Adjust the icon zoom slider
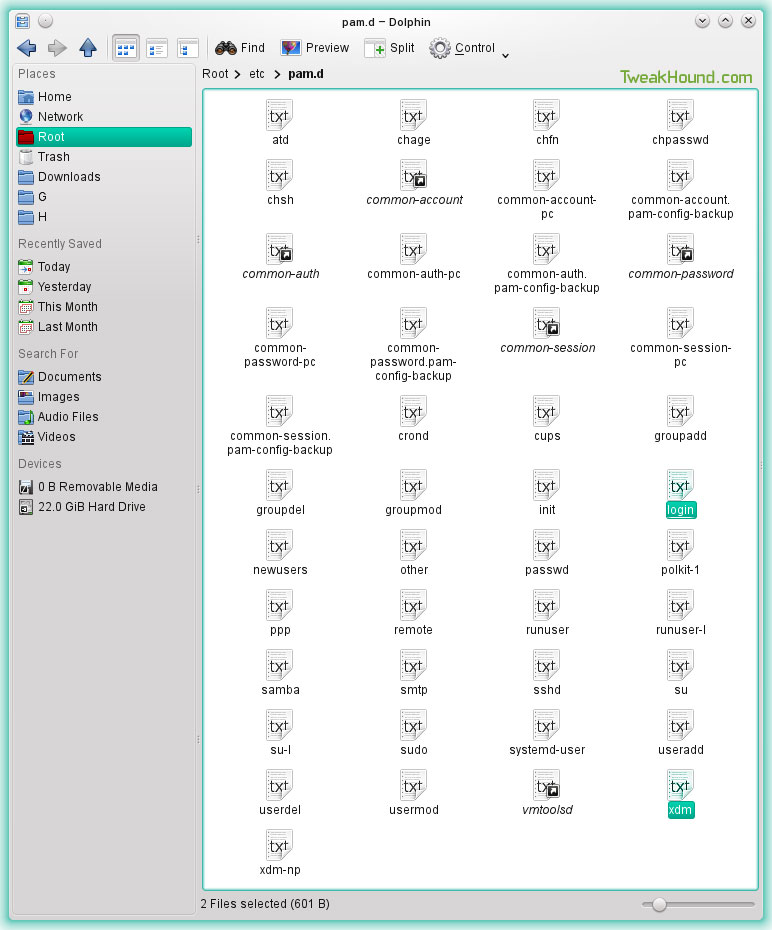The image size is (772, 930). coord(659,904)
